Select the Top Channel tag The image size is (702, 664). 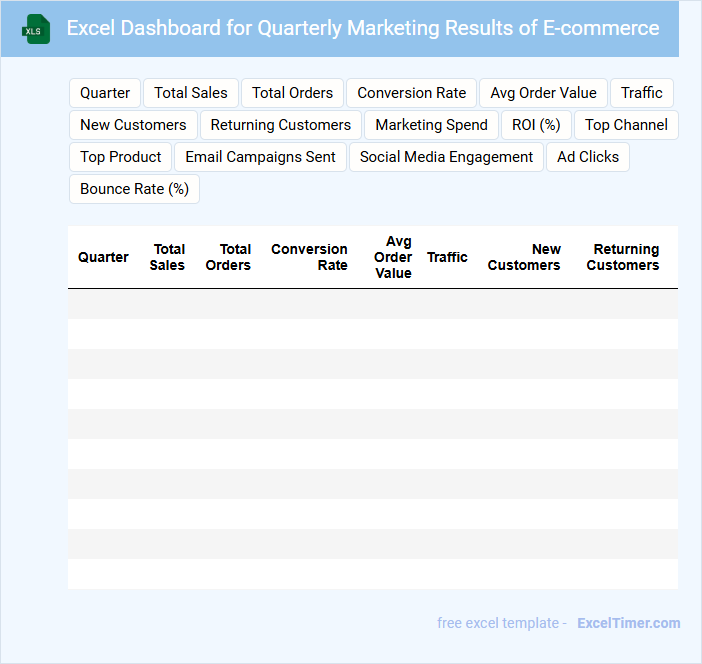[x=626, y=125]
